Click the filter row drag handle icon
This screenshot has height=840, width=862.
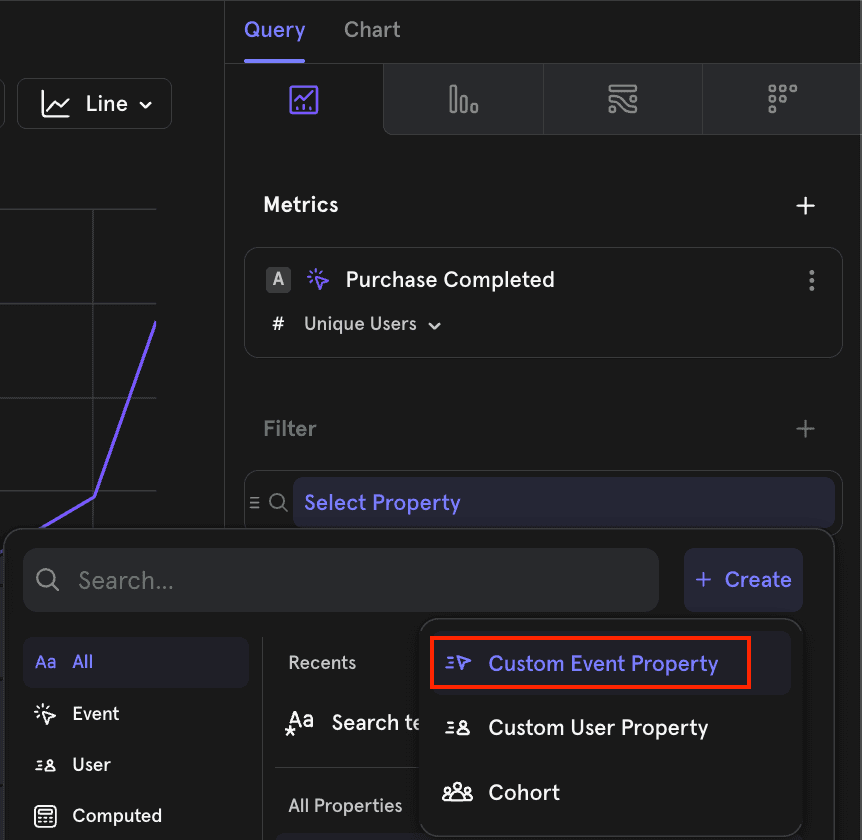tap(255, 503)
